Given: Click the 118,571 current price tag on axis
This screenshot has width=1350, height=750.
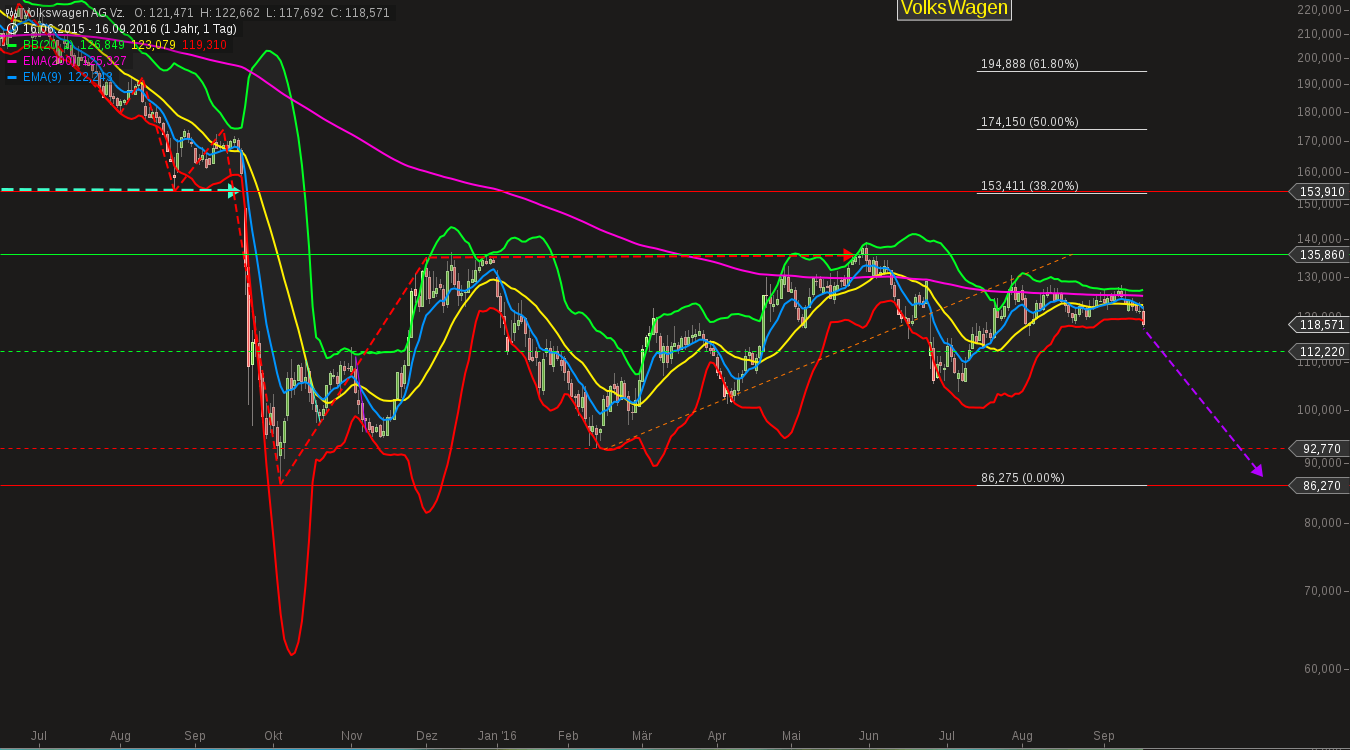Looking at the screenshot, I should click(1320, 325).
